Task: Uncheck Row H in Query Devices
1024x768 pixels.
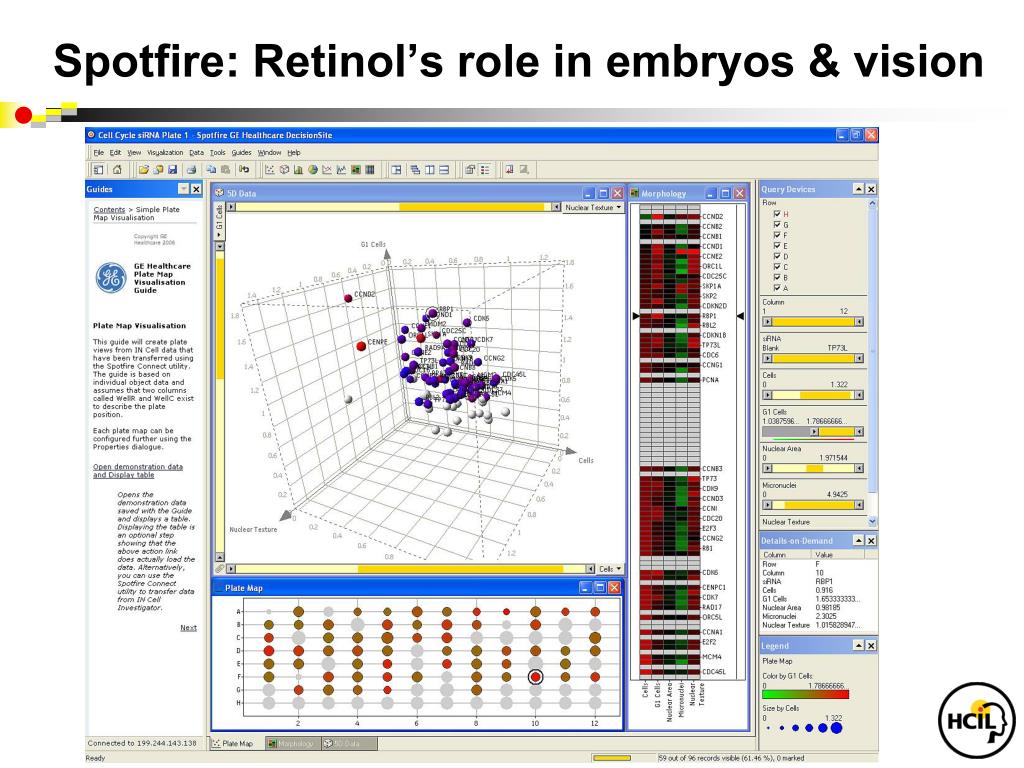Action: [776, 214]
